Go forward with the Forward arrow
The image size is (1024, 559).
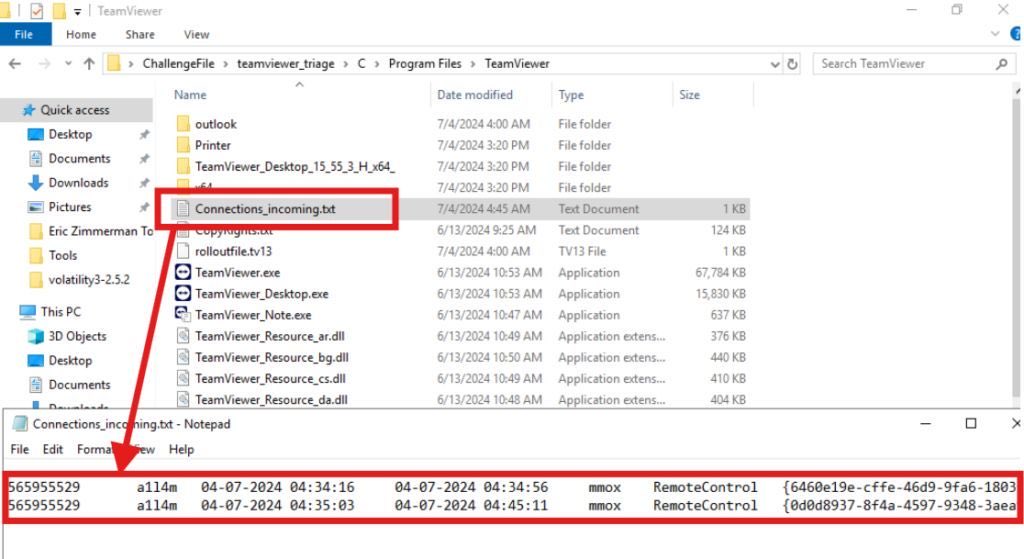tap(44, 64)
